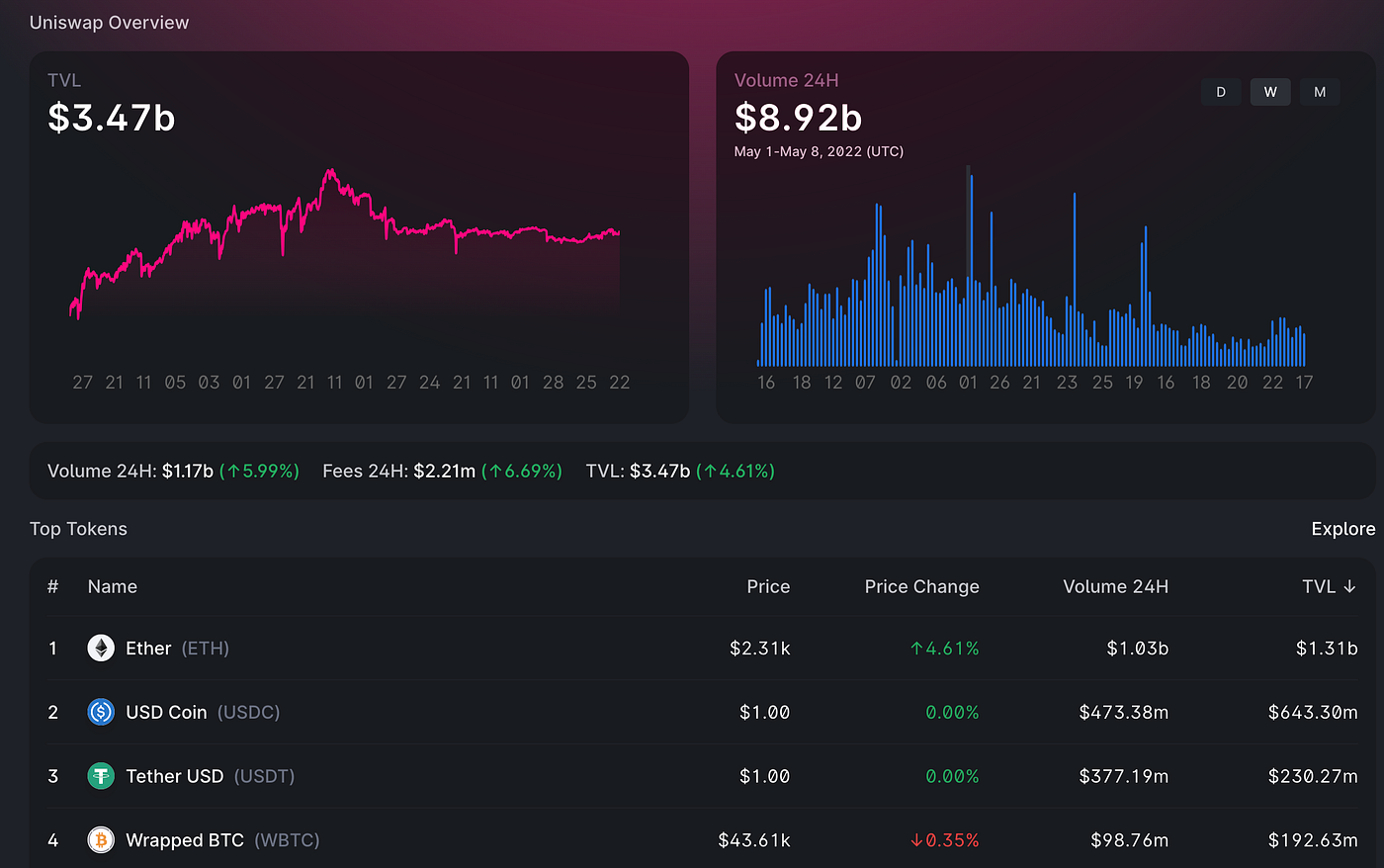Switch volume chart to monthly (M)
Viewport: 1384px width, 868px height.
(1320, 92)
